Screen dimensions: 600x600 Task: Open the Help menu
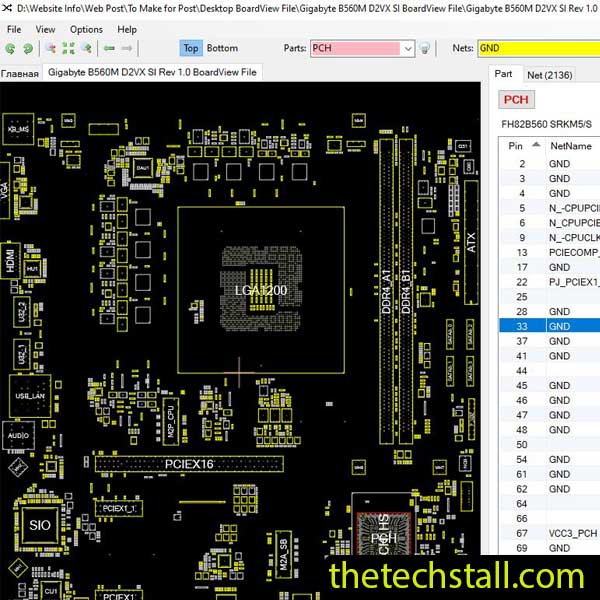pyautogui.click(x=127, y=29)
